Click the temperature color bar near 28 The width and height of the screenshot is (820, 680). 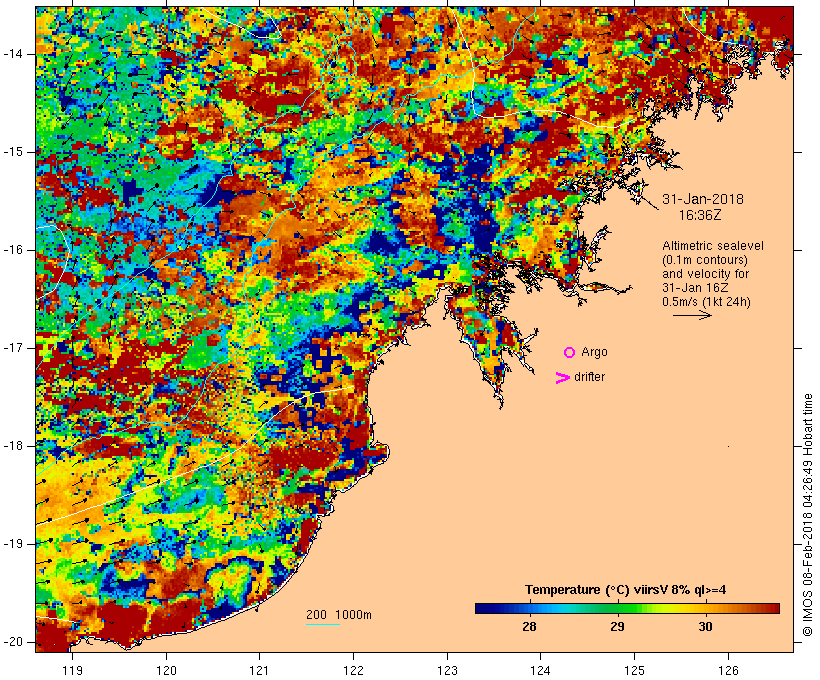point(530,608)
